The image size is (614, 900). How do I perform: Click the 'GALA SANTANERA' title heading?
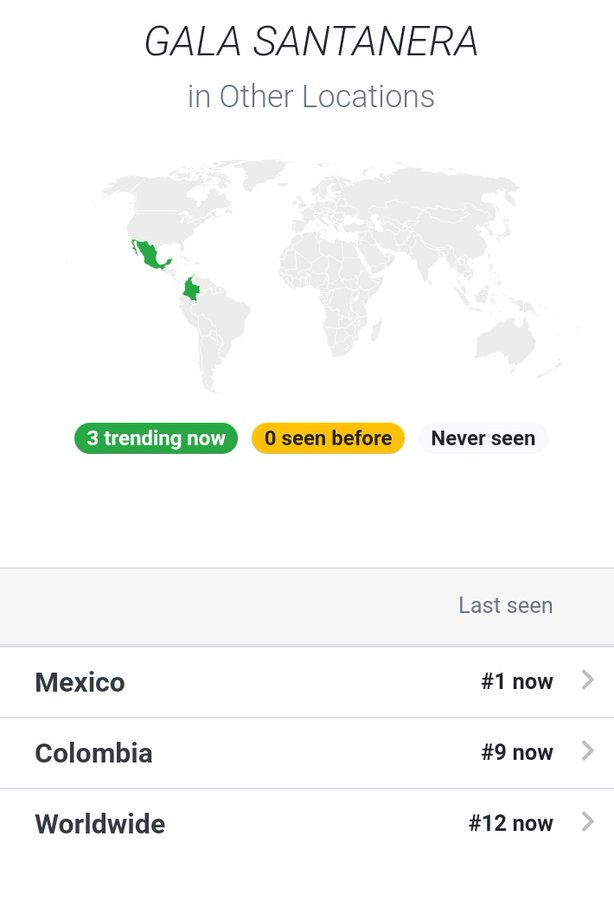(x=310, y=41)
